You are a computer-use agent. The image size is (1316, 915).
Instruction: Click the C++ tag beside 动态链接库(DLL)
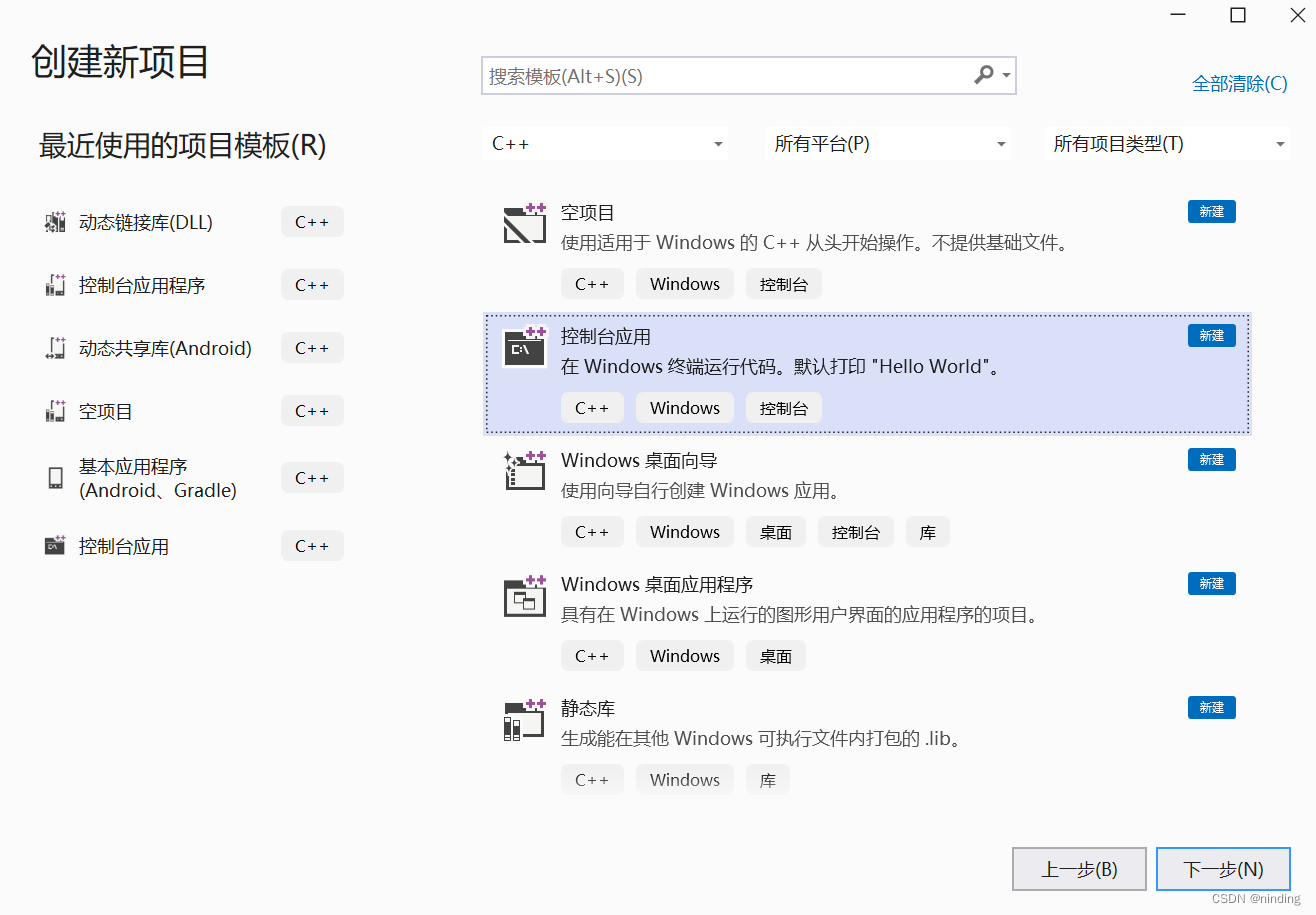pos(312,223)
